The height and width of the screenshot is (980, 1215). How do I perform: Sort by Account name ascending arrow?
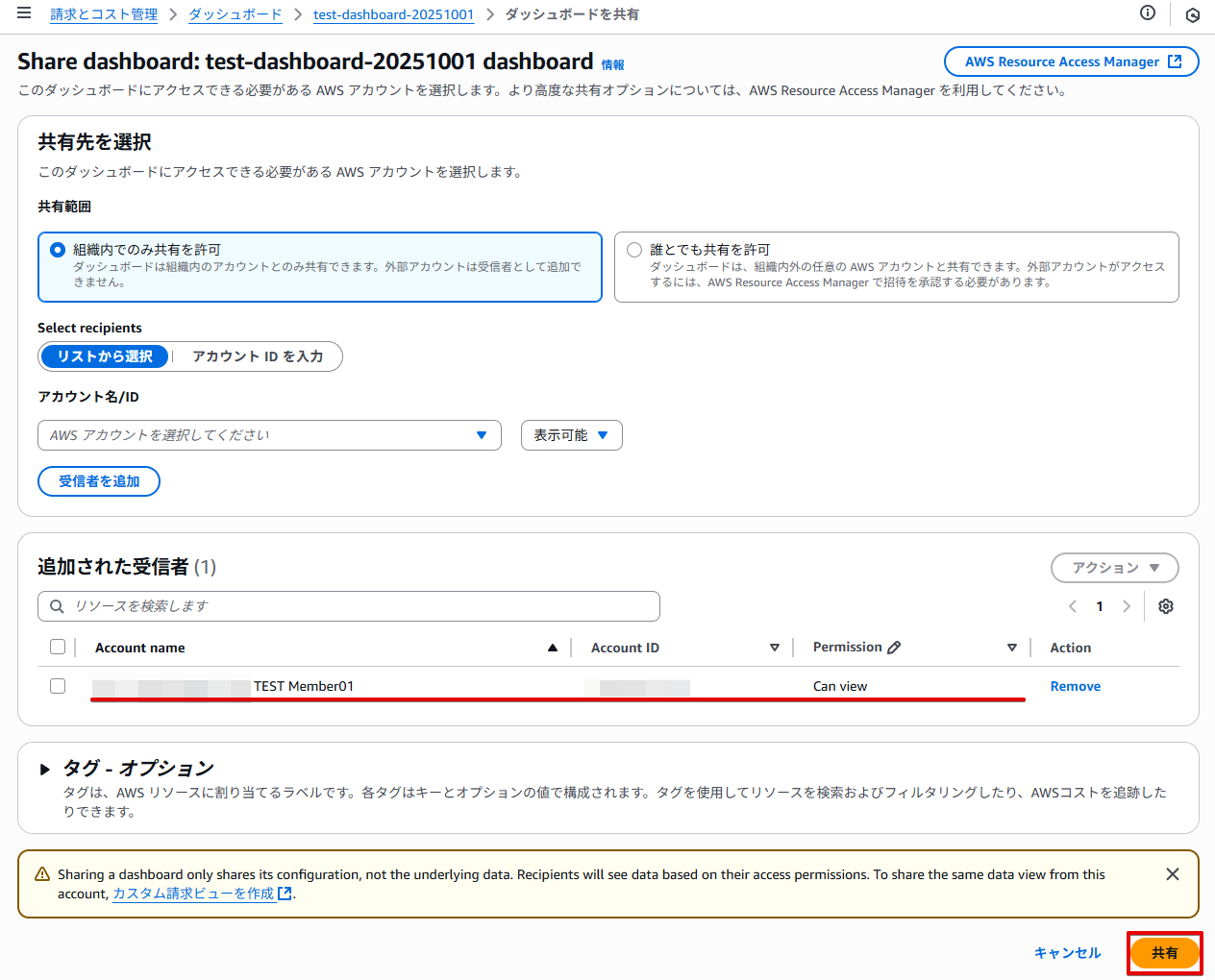(553, 648)
